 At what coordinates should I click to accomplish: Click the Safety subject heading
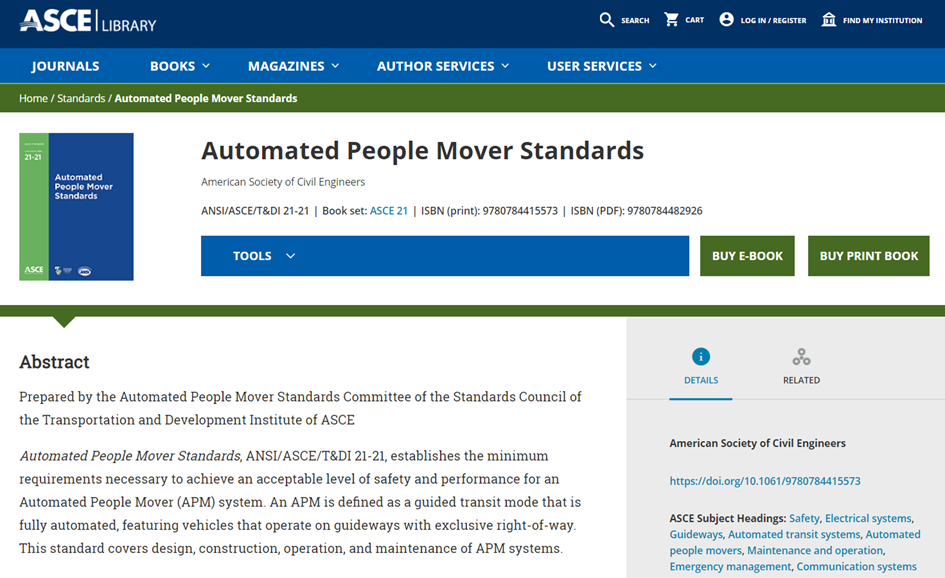click(x=804, y=518)
